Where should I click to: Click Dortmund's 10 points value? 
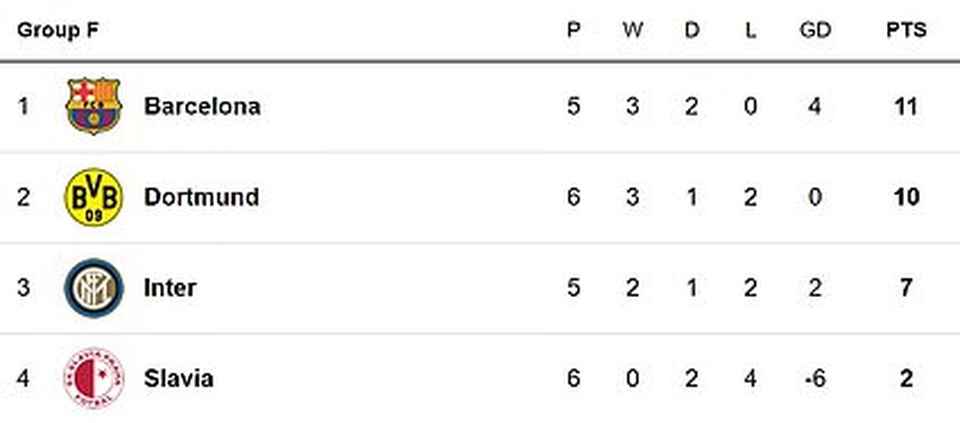pyautogui.click(x=906, y=197)
